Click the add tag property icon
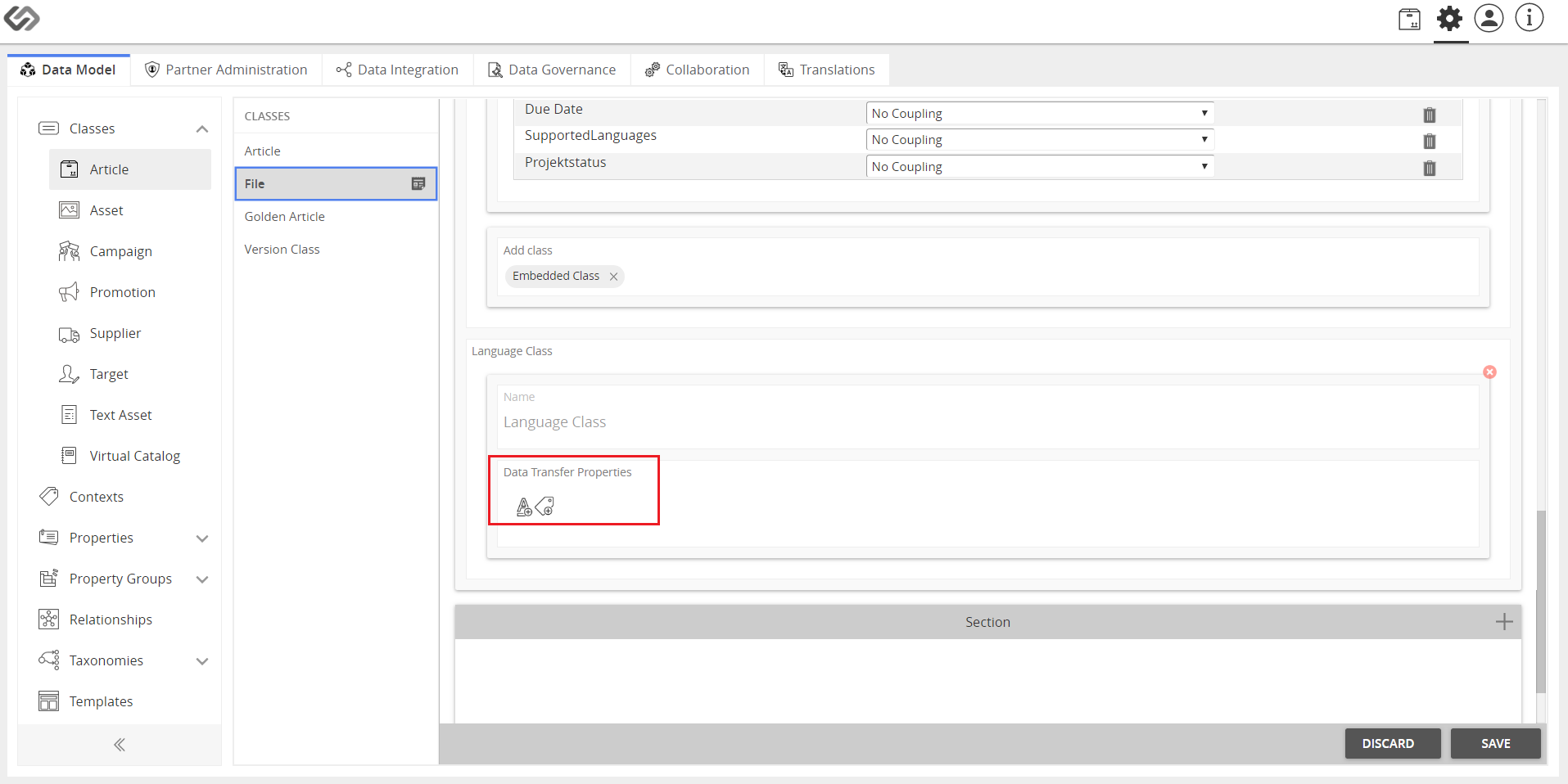 click(545, 507)
